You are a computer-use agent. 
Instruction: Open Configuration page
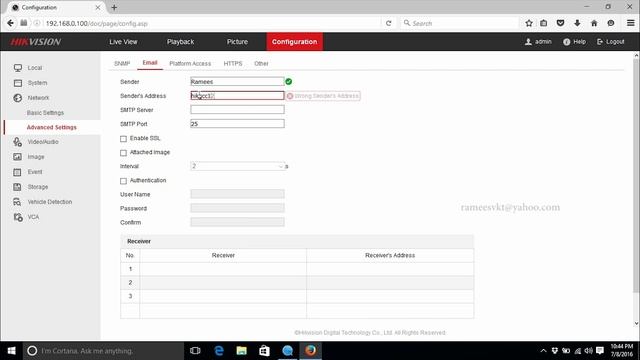point(295,42)
